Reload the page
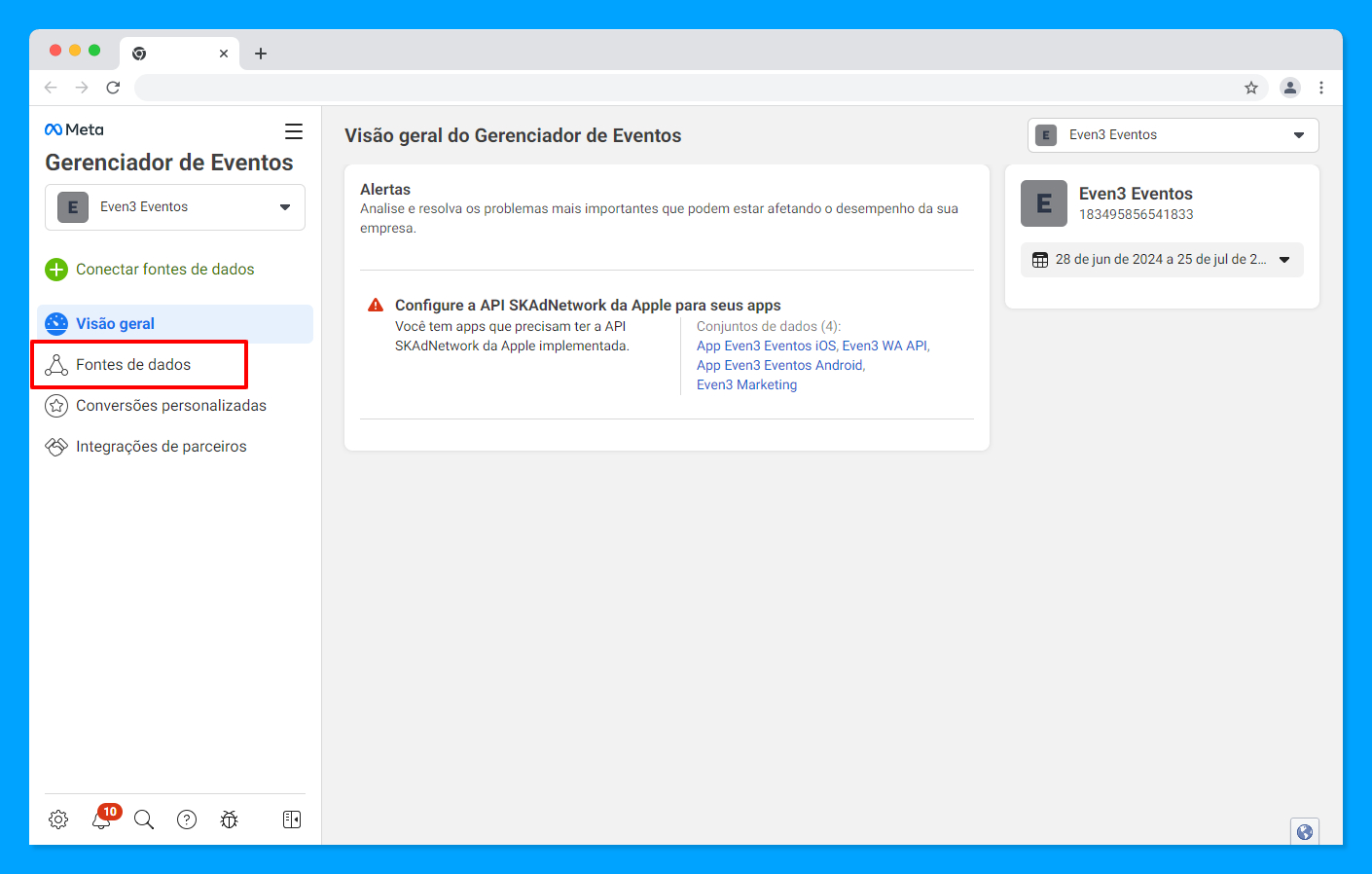 click(113, 88)
